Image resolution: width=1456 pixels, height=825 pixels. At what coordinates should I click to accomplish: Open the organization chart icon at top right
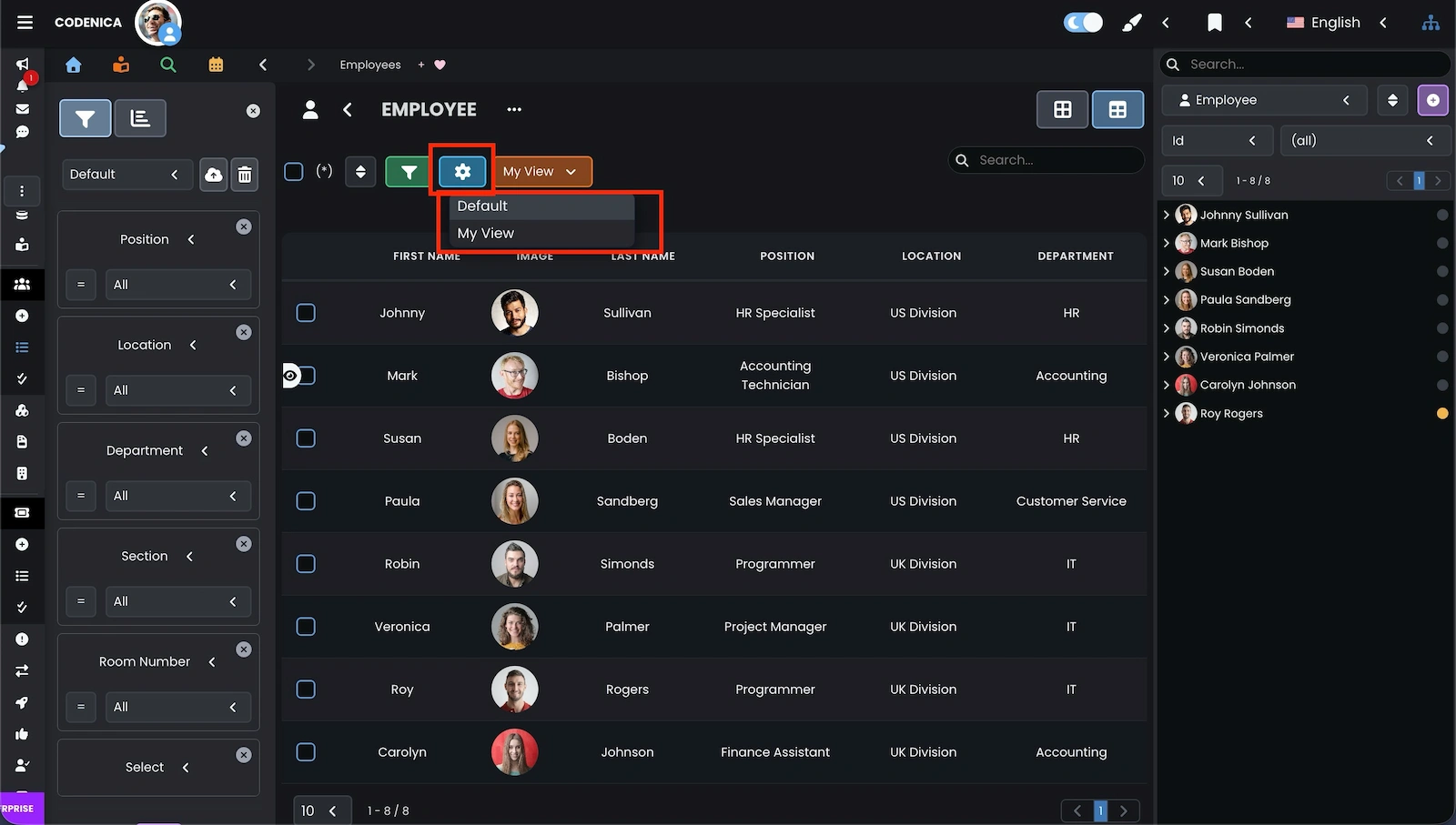tap(1430, 22)
